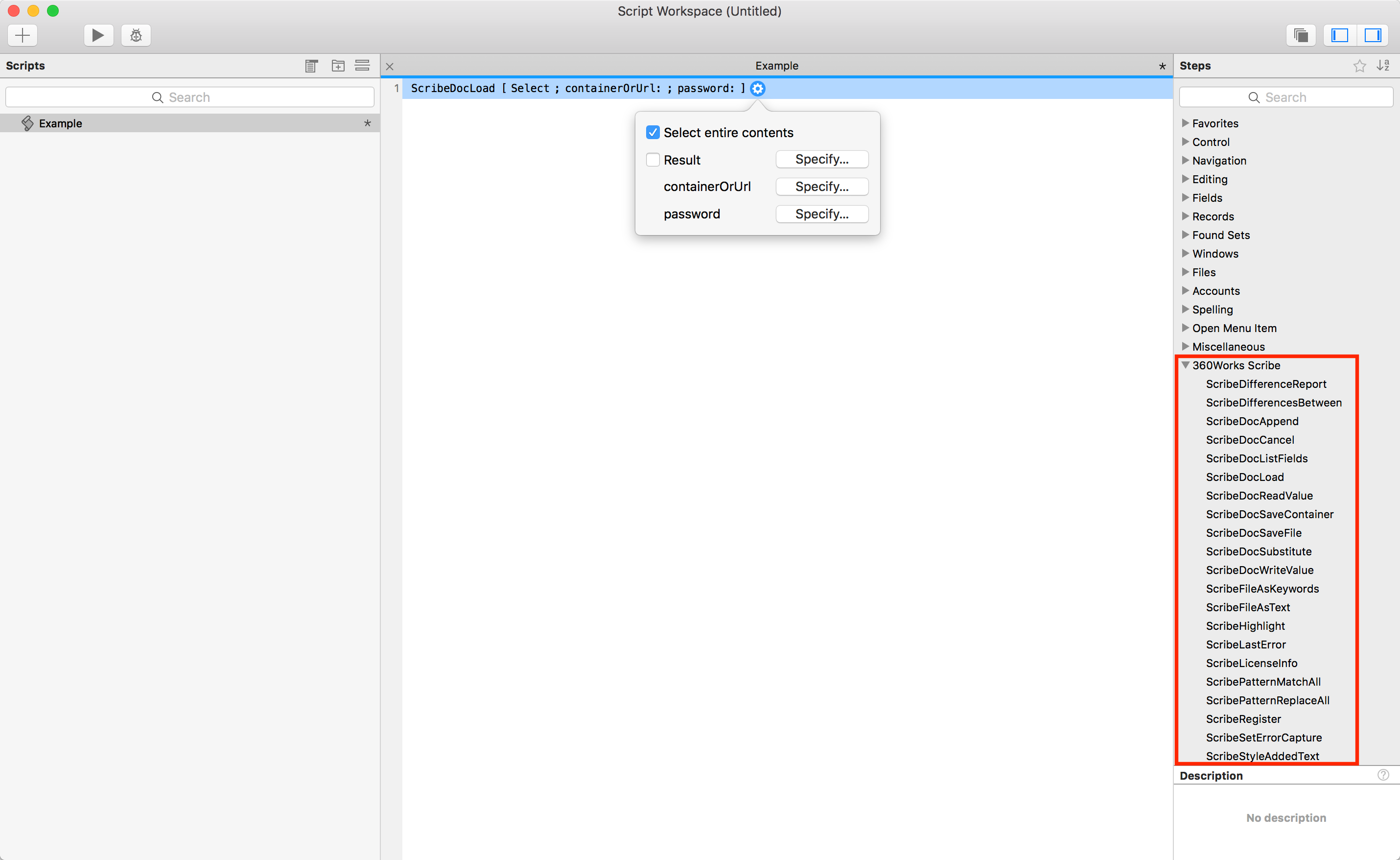This screenshot has width=1400, height=860.
Task: Select script line 1 ScribeDocLoad step
Action: point(787,88)
